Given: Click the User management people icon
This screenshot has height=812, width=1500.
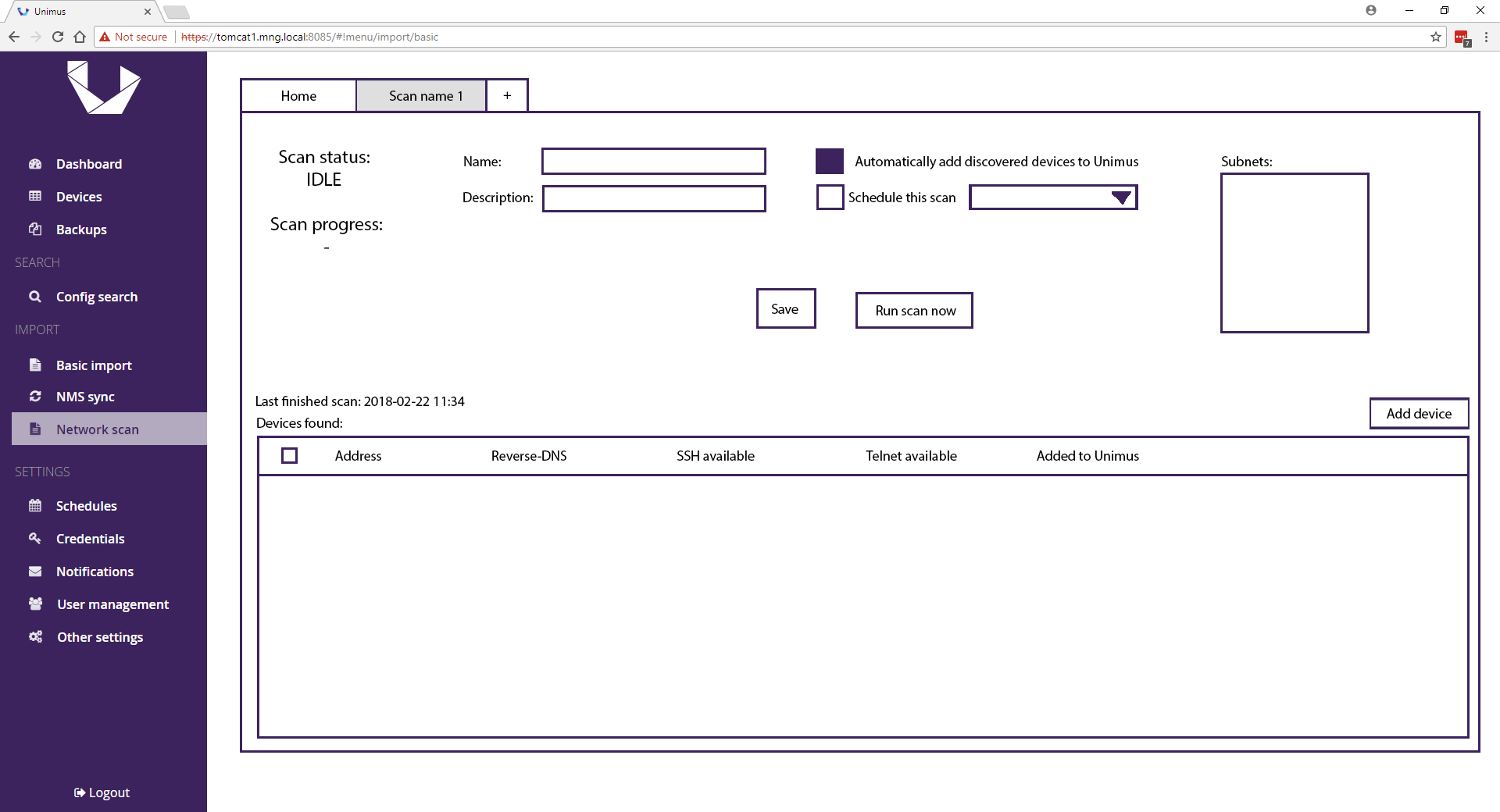Looking at the screenshot, I should pos(35,604).
